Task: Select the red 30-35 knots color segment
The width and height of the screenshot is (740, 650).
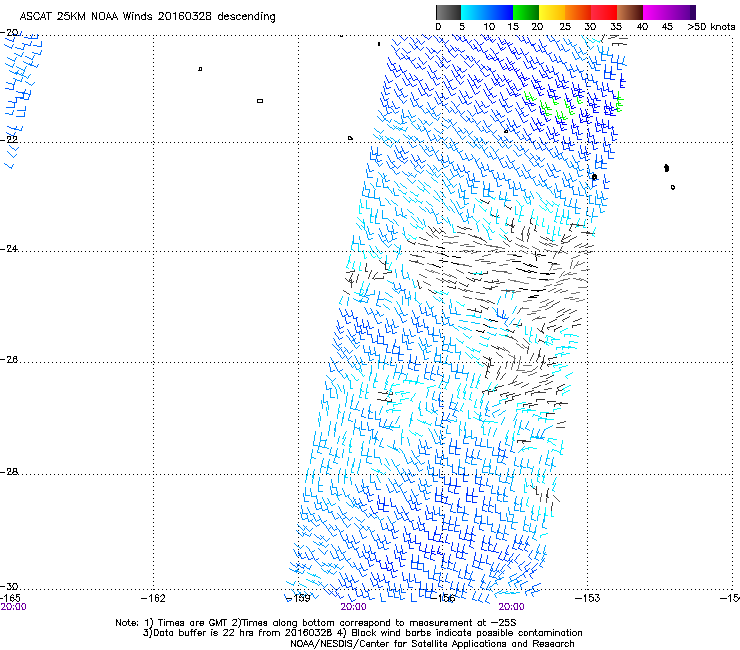Action: (x=604, y=12)
